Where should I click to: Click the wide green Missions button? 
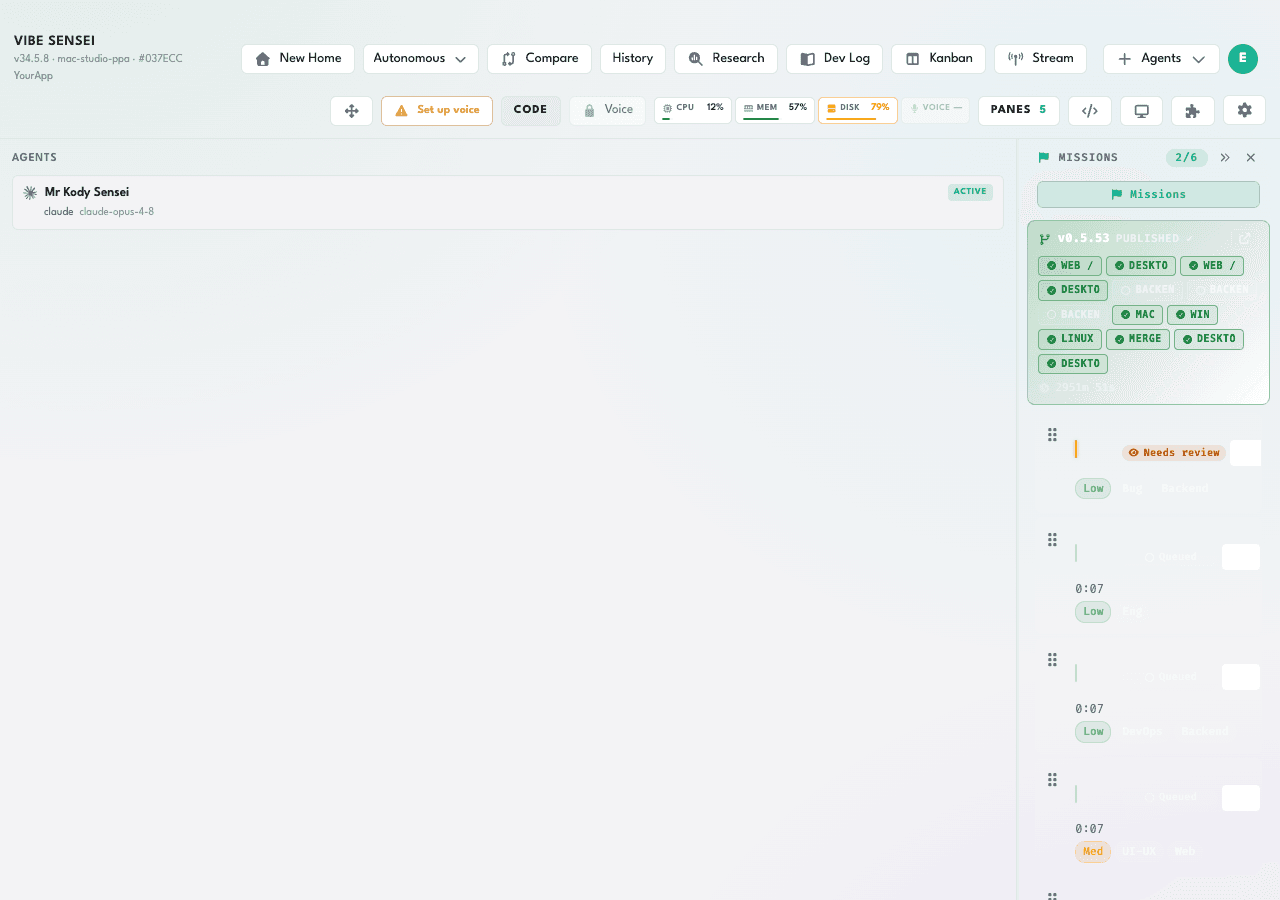1148,194
